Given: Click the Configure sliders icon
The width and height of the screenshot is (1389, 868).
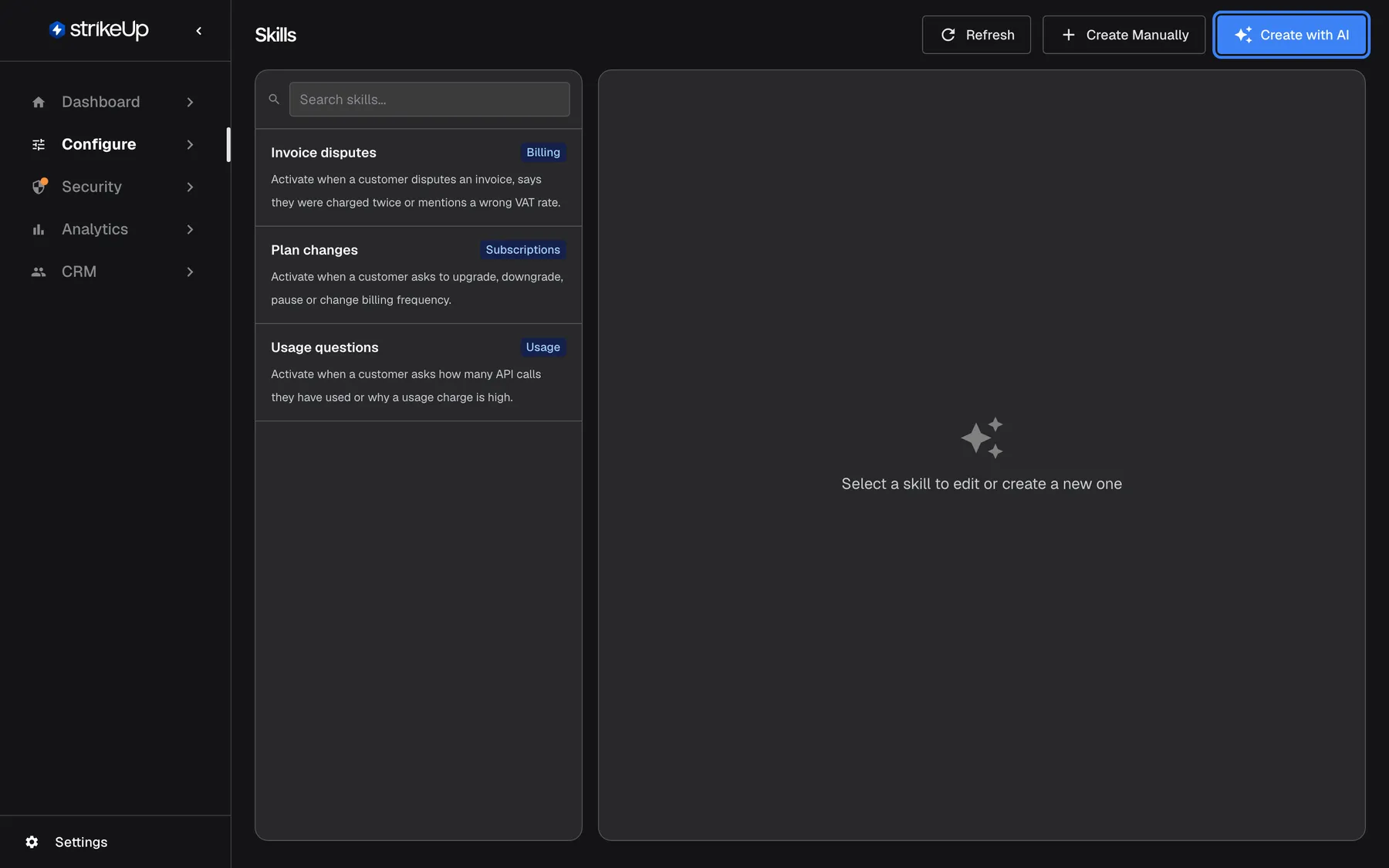Looking at the screenshot, I should [39, 144].
